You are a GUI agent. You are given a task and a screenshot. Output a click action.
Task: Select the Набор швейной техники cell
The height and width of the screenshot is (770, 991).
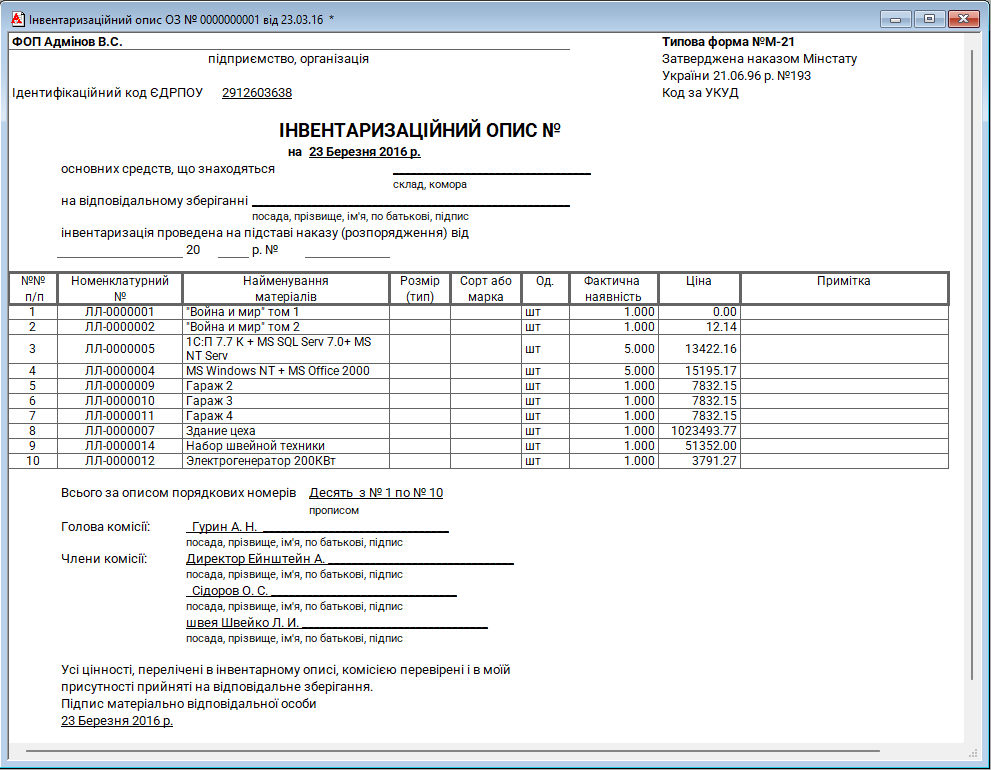[x=255, y=446]
